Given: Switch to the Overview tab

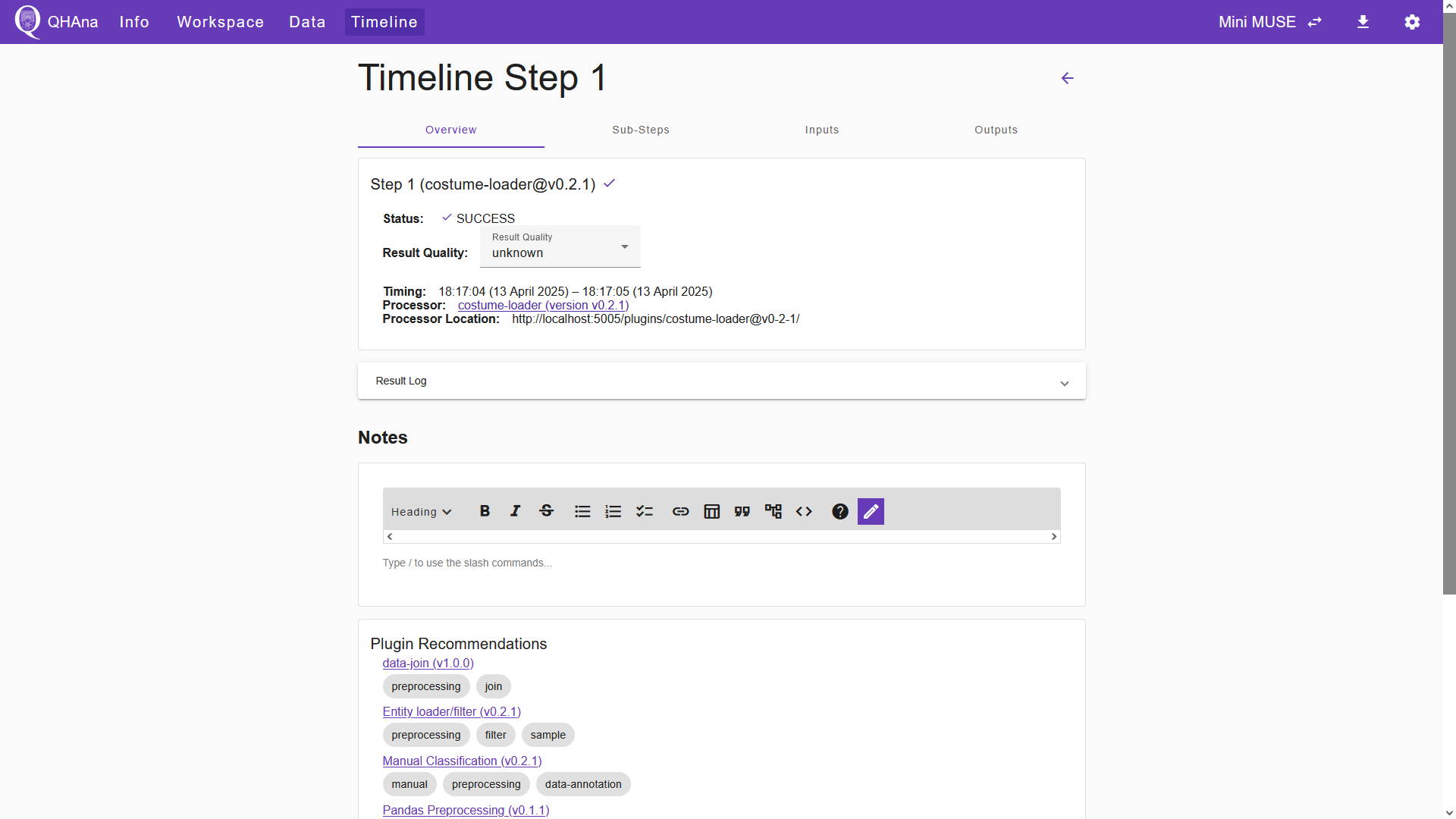Looking at the screenshot, I should click(x=451, y=130).
